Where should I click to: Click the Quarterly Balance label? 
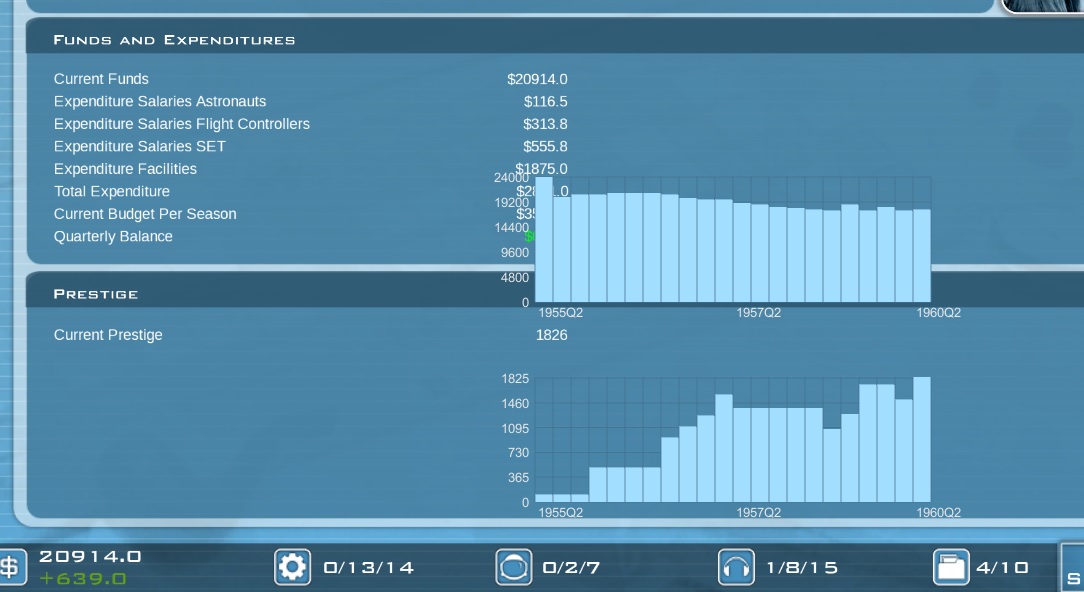pos(113,237)
